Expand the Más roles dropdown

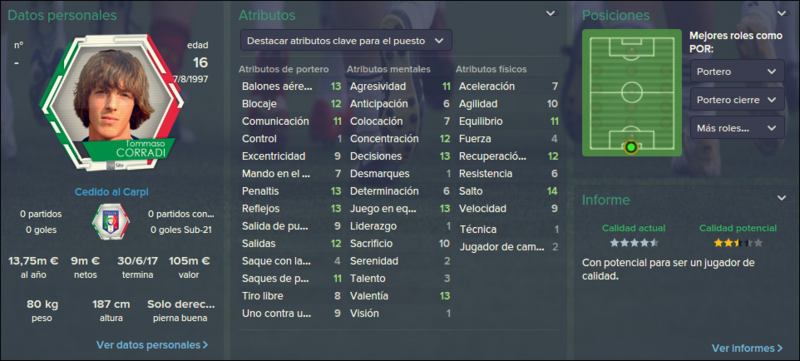pos(737,127)
